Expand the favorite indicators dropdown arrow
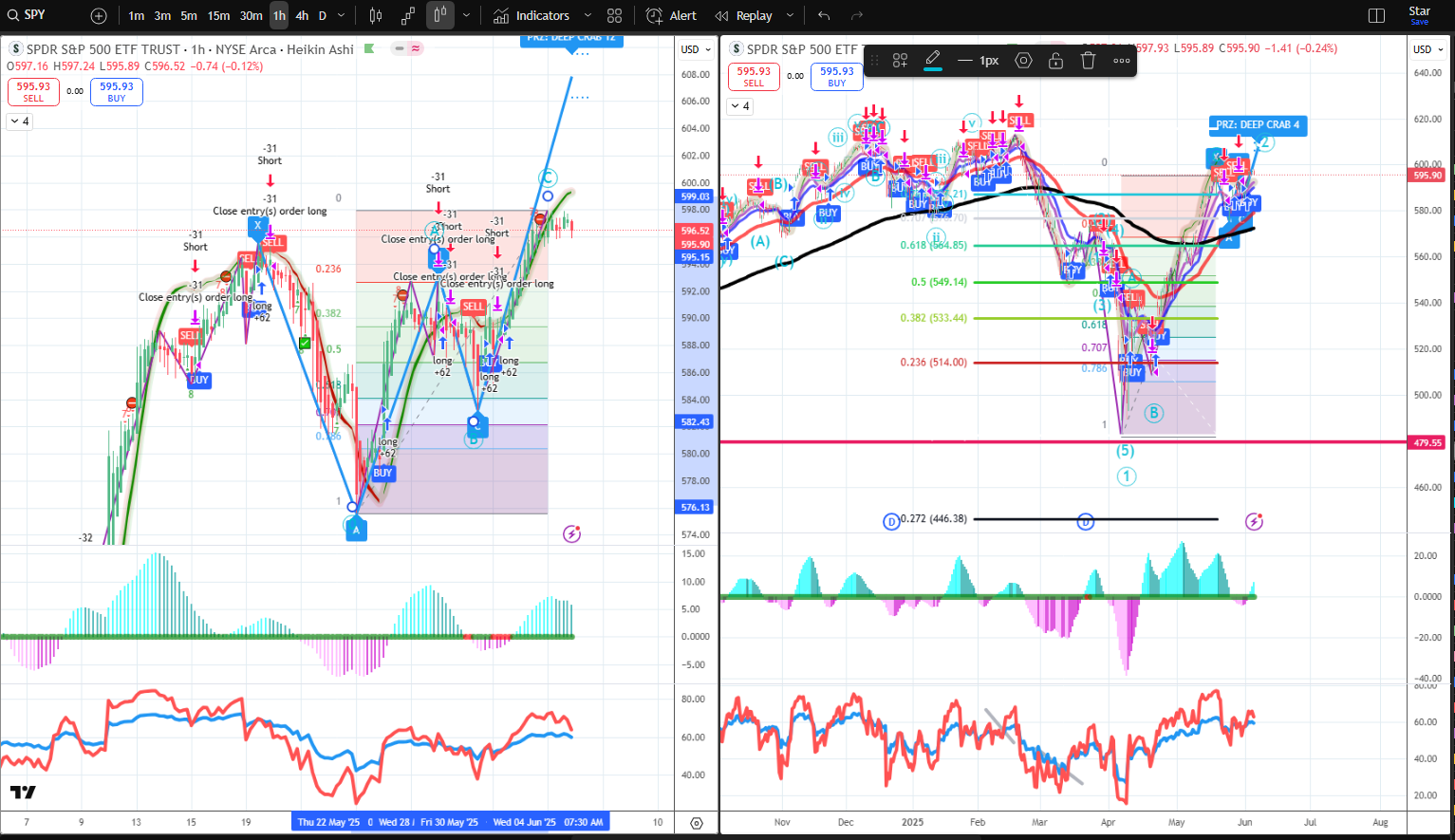Screen dimensions: 1455x840 click(588, 16)
